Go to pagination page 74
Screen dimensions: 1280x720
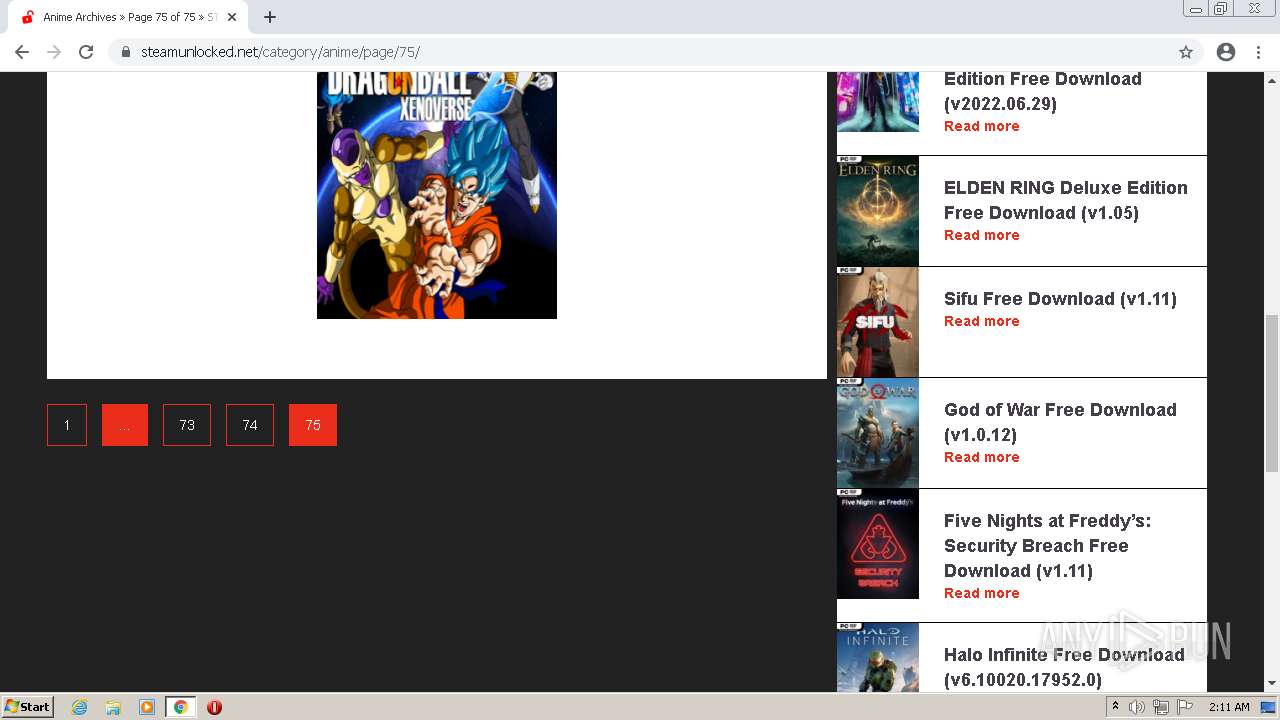[x=250, y=425]
